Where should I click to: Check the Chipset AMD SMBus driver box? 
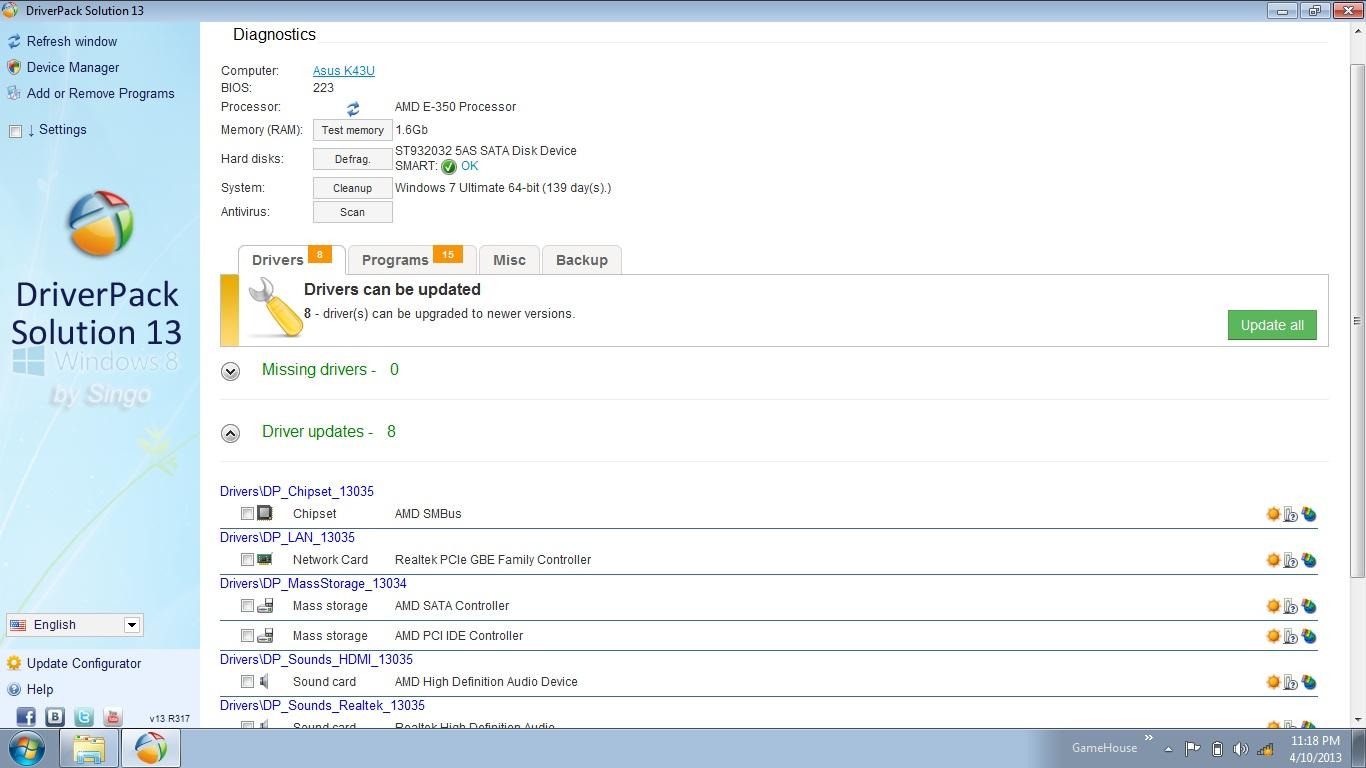(247, 514)
